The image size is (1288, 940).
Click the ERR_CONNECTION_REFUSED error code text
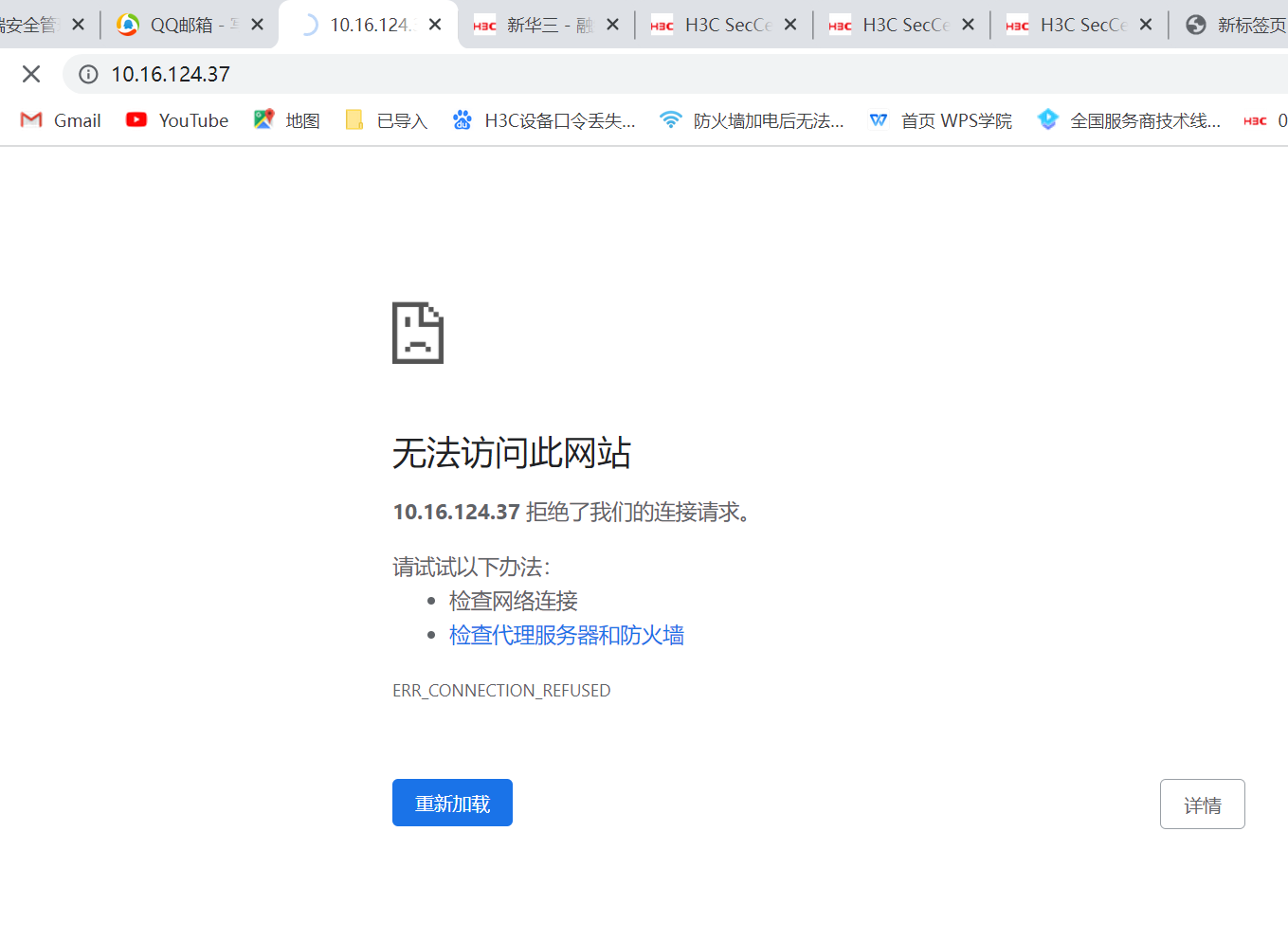tap(501, 691)
